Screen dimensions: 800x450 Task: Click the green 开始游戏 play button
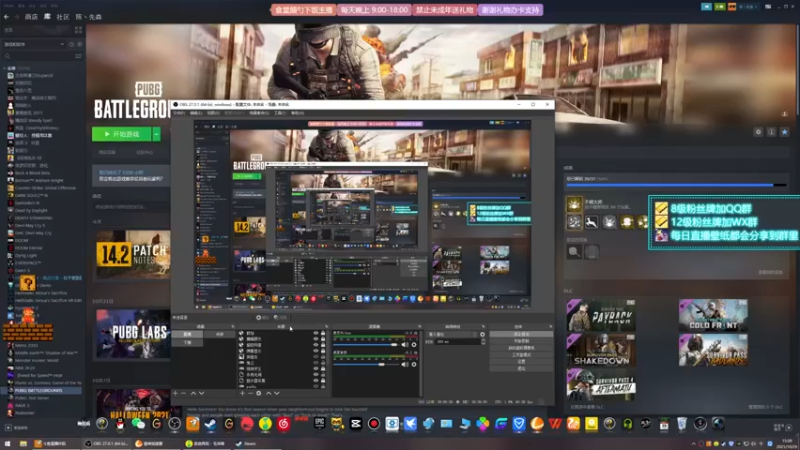click(x=121, y=134)
